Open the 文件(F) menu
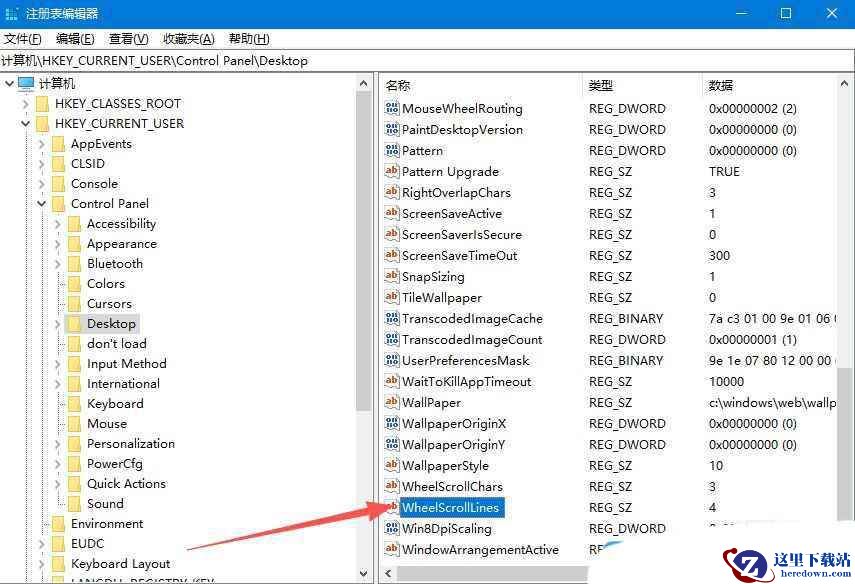The image size is (855, 584). click(22, 39)
